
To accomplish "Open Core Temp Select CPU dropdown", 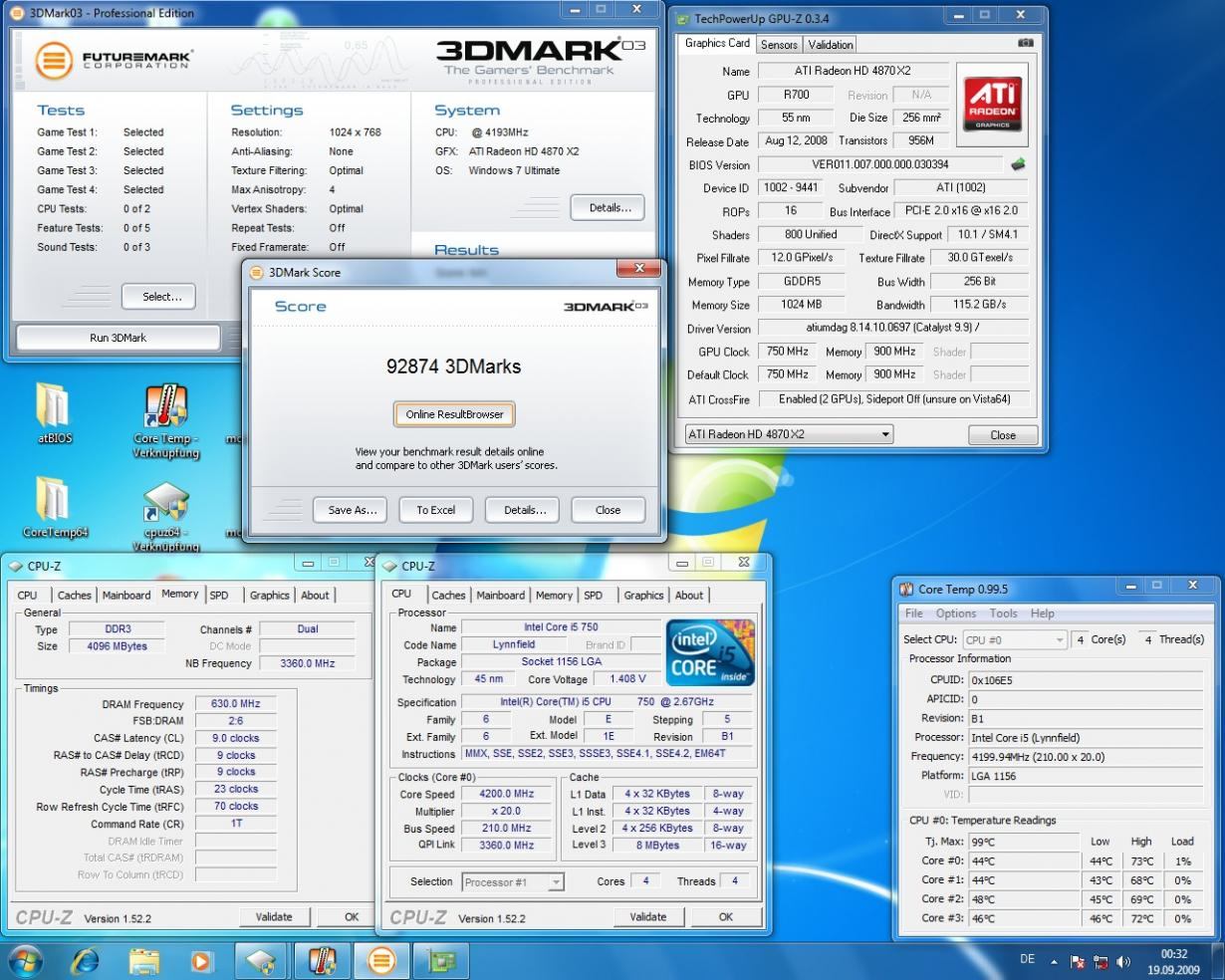I will pyautogui.click(x=1014, y=639).
